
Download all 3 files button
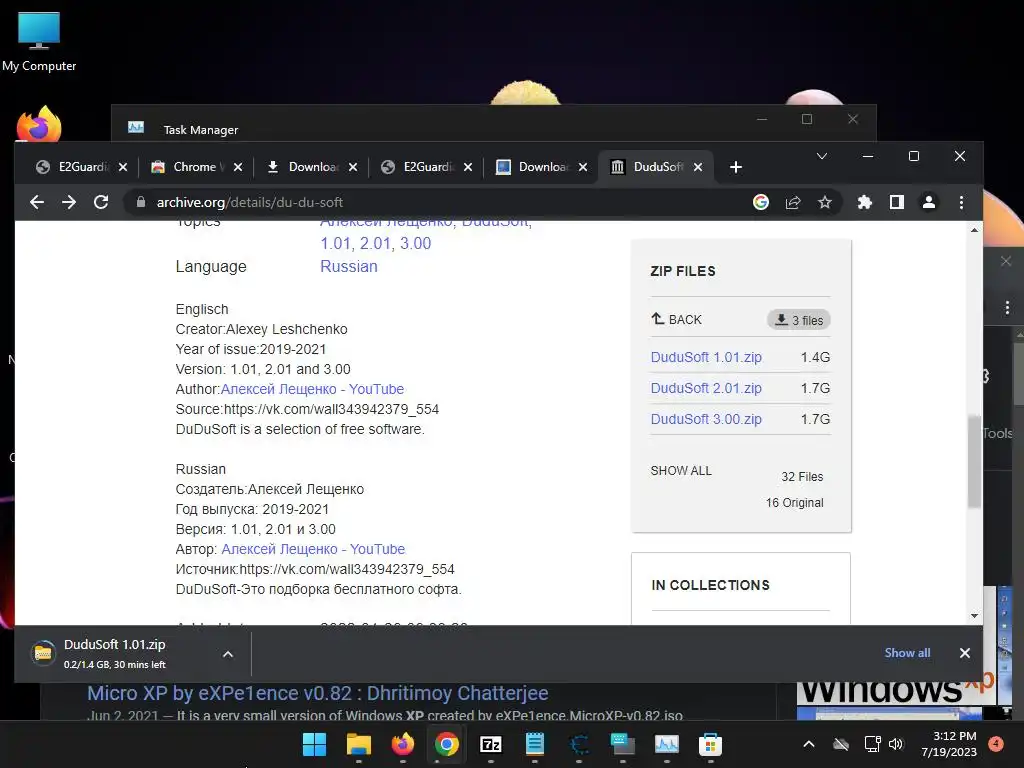click(x=799, y=320)
